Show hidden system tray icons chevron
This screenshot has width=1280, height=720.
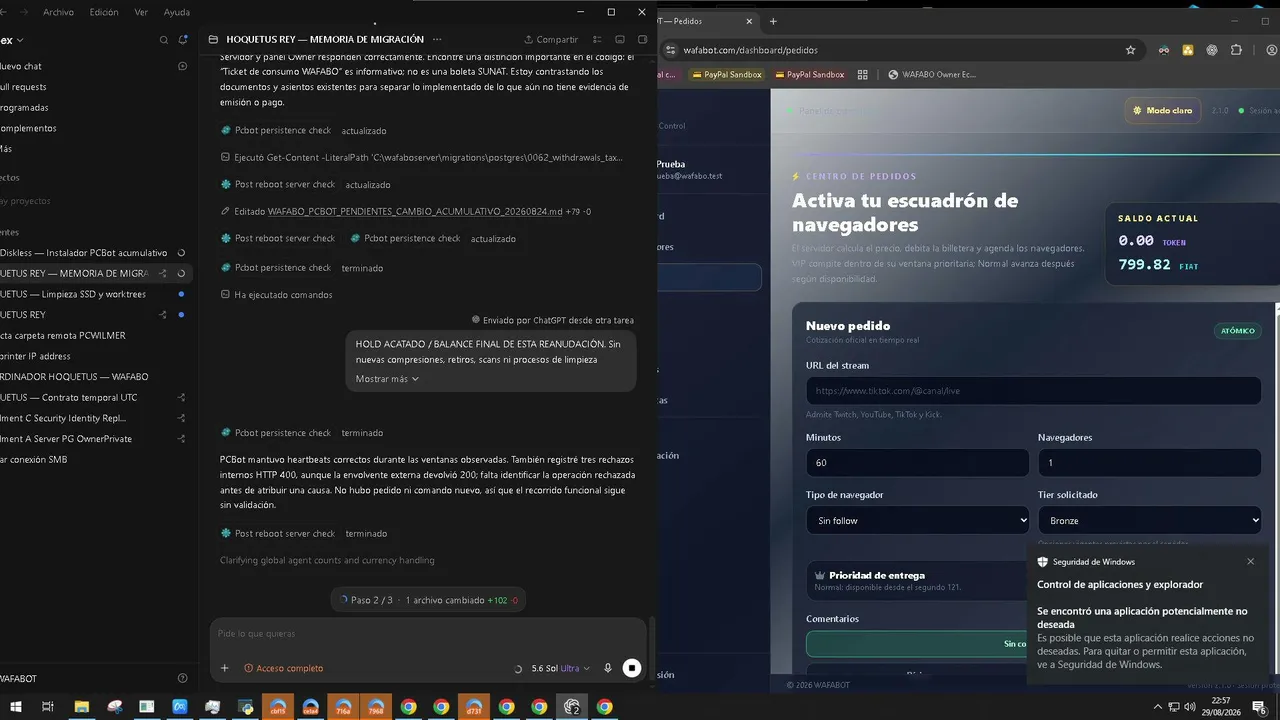click(1158, 706)
